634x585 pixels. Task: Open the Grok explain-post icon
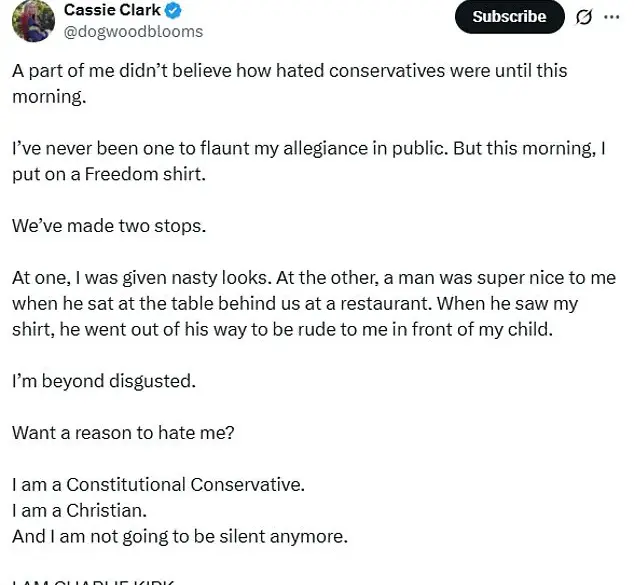point(584,17)
